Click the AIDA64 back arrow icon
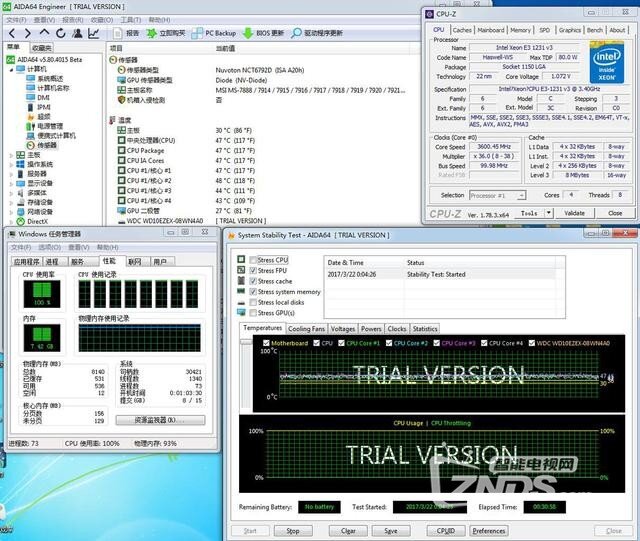640x541 pixels. [x=12, y=33]
